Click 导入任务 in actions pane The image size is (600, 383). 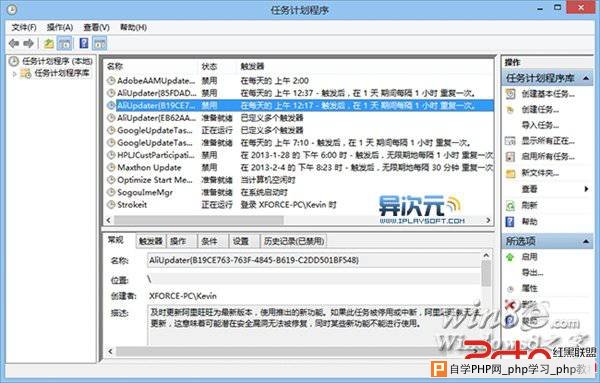click(x=540, y=125)
